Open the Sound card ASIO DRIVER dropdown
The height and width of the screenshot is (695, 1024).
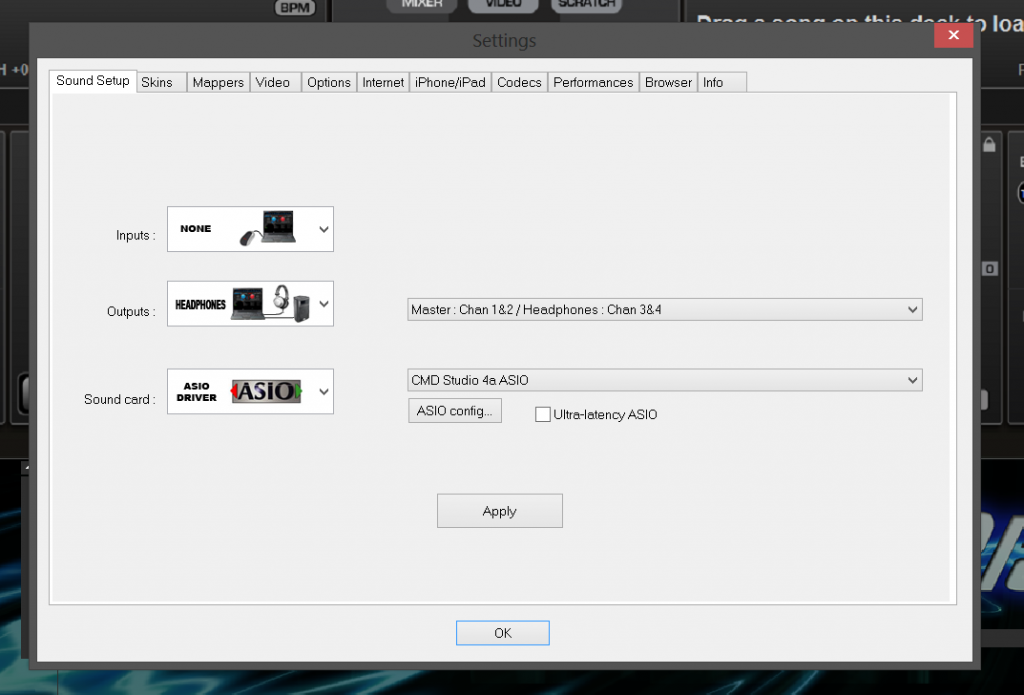250,391
